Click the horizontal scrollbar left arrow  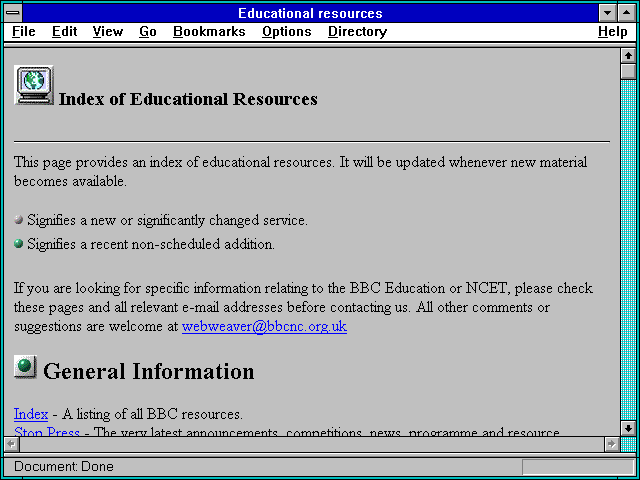tap(11, 444)
